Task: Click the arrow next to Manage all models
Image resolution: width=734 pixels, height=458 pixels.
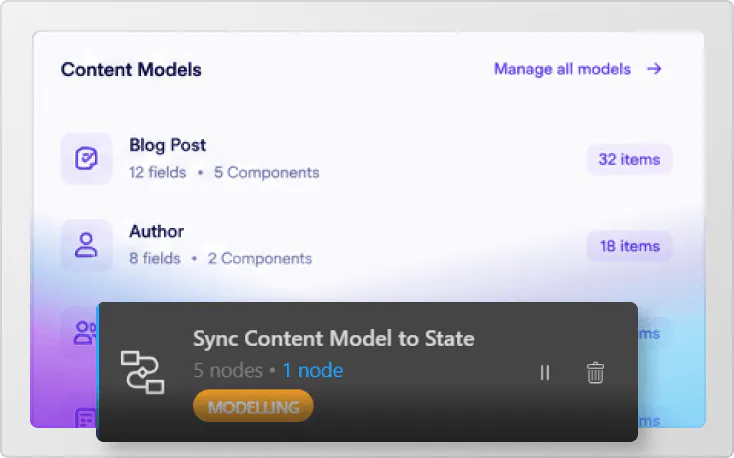Action: pyautogui.click(x=654, y=69)
